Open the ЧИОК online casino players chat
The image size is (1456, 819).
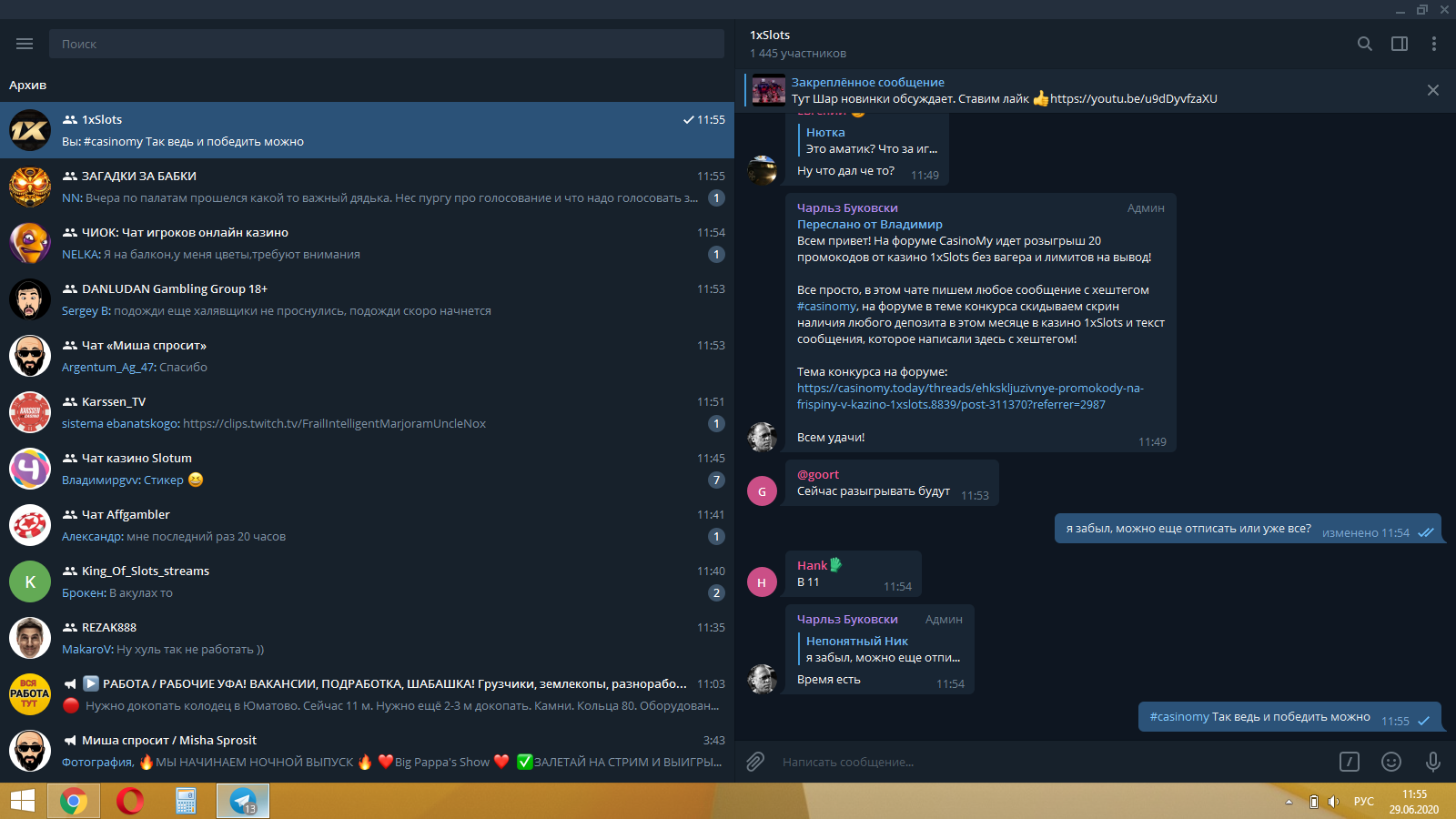click(x=367, y=243)
